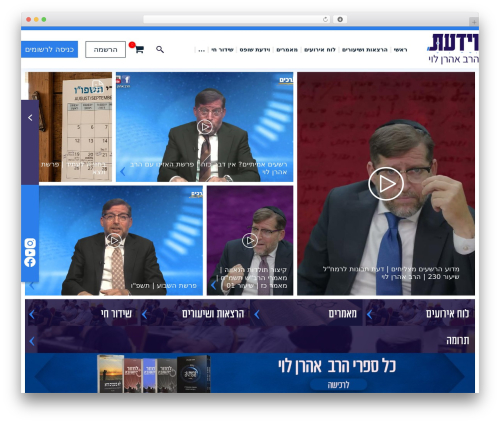Viewport: 500px width, 423px height.
Task: Click the רשעים אמיתיים caption text
Action: [209, 168]
